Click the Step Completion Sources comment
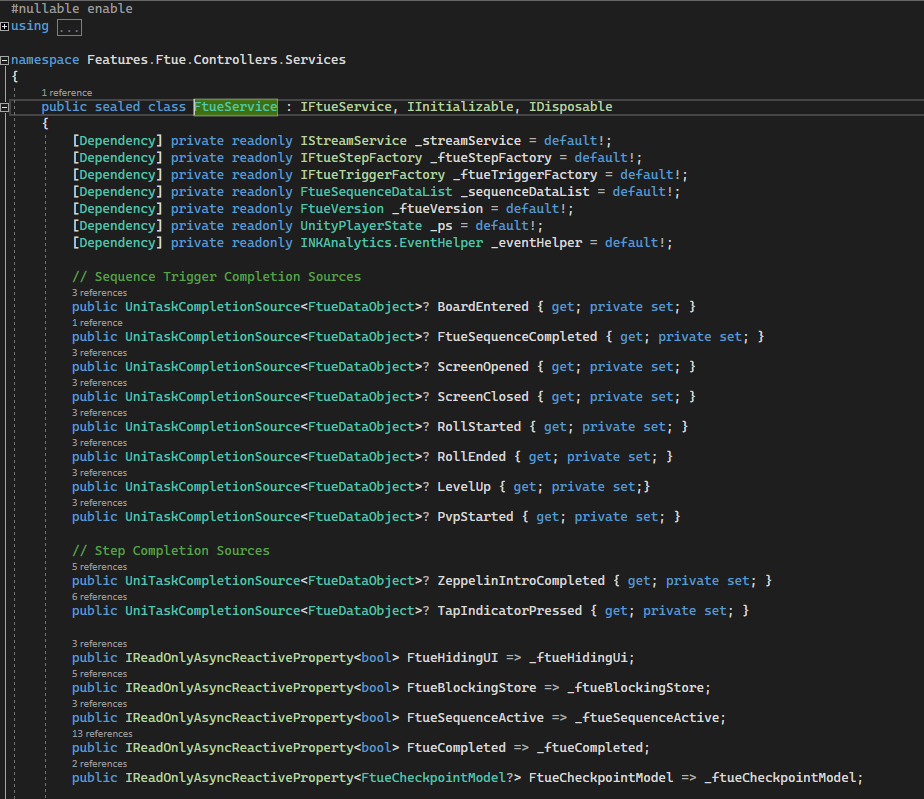 (x=171, y=551)
